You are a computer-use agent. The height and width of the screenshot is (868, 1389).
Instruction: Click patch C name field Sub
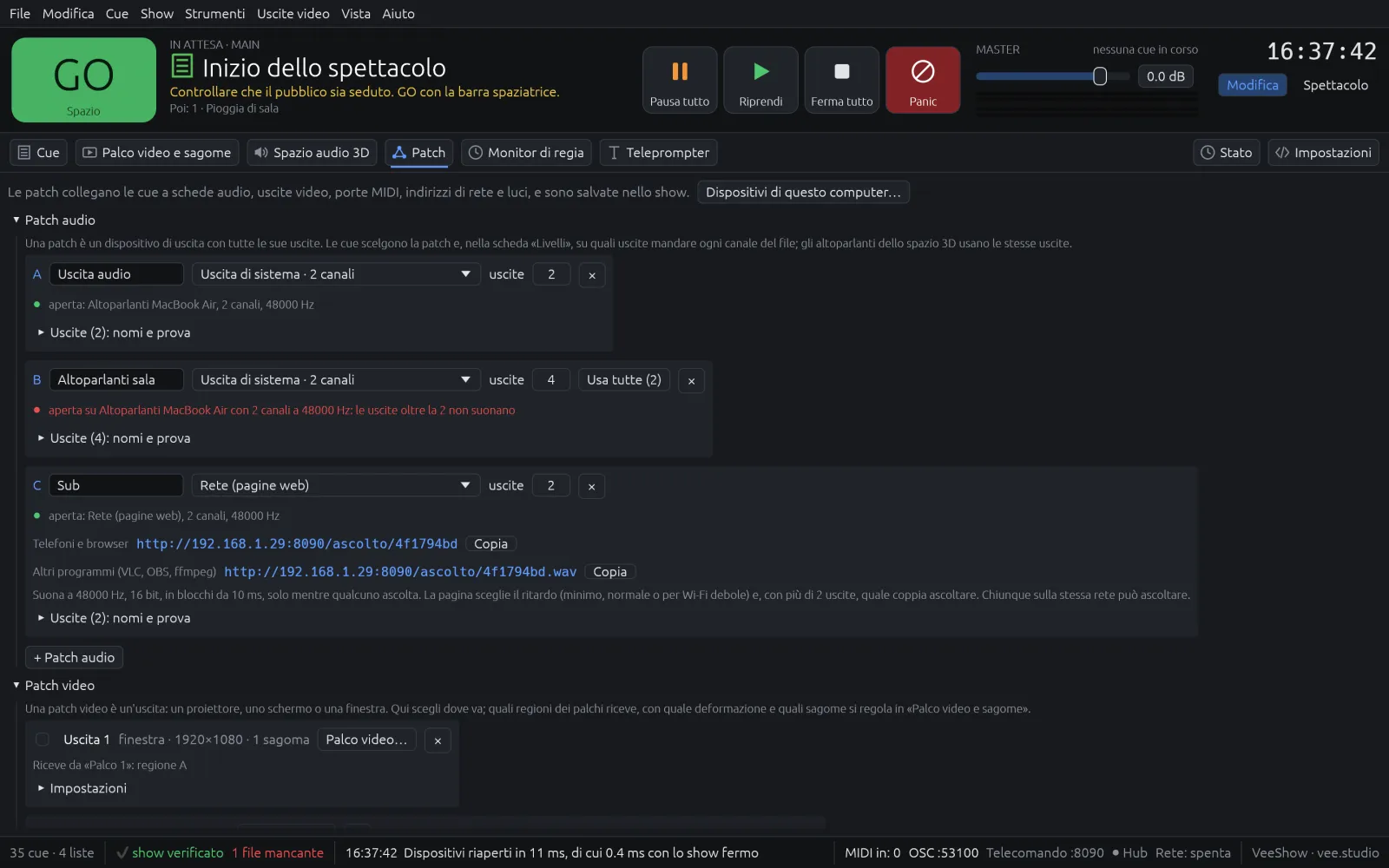(116, 486)
